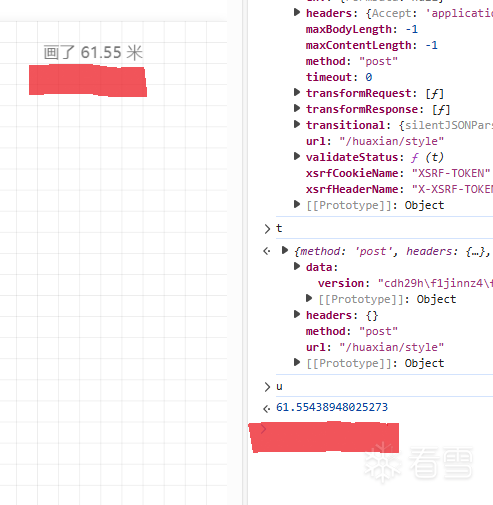
Task: Click the "画了 61.55 米" label on the grid
Action: (93, 53)
